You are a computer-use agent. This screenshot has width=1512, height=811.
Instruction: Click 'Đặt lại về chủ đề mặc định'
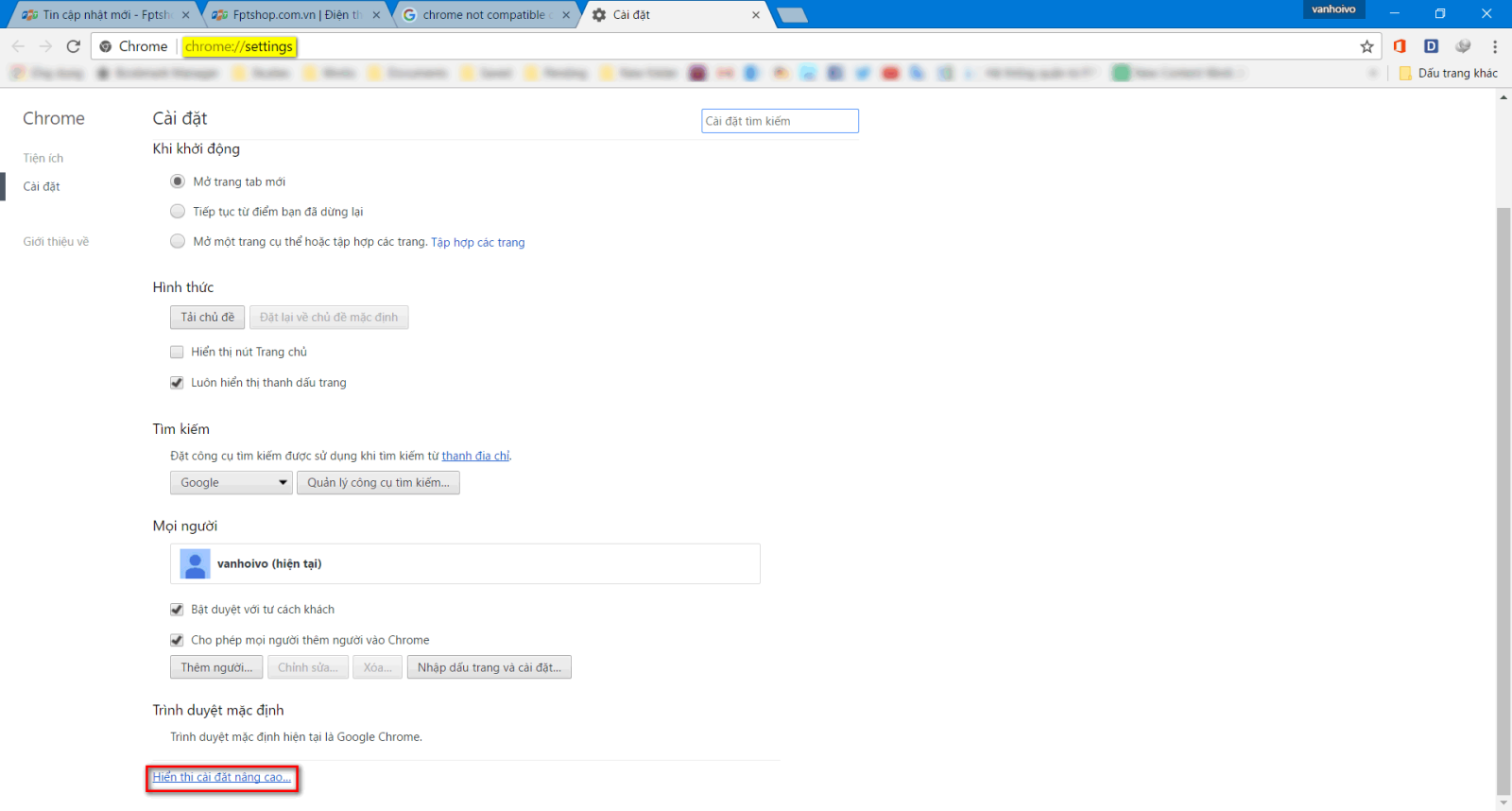click(x=329, y=318)
